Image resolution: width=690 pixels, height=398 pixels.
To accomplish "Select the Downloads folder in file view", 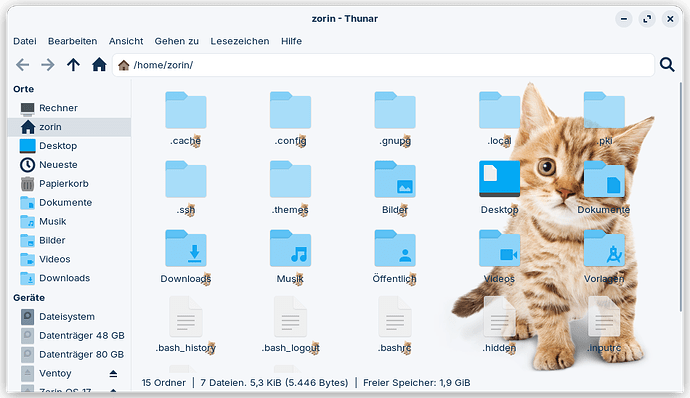I will 186,248.
